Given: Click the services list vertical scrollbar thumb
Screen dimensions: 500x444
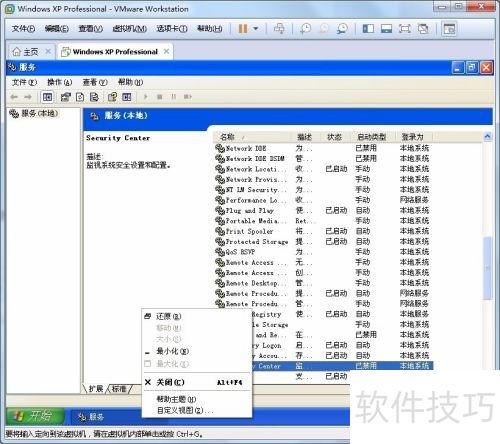Looking at the screenshot, I should coord(487,268).
